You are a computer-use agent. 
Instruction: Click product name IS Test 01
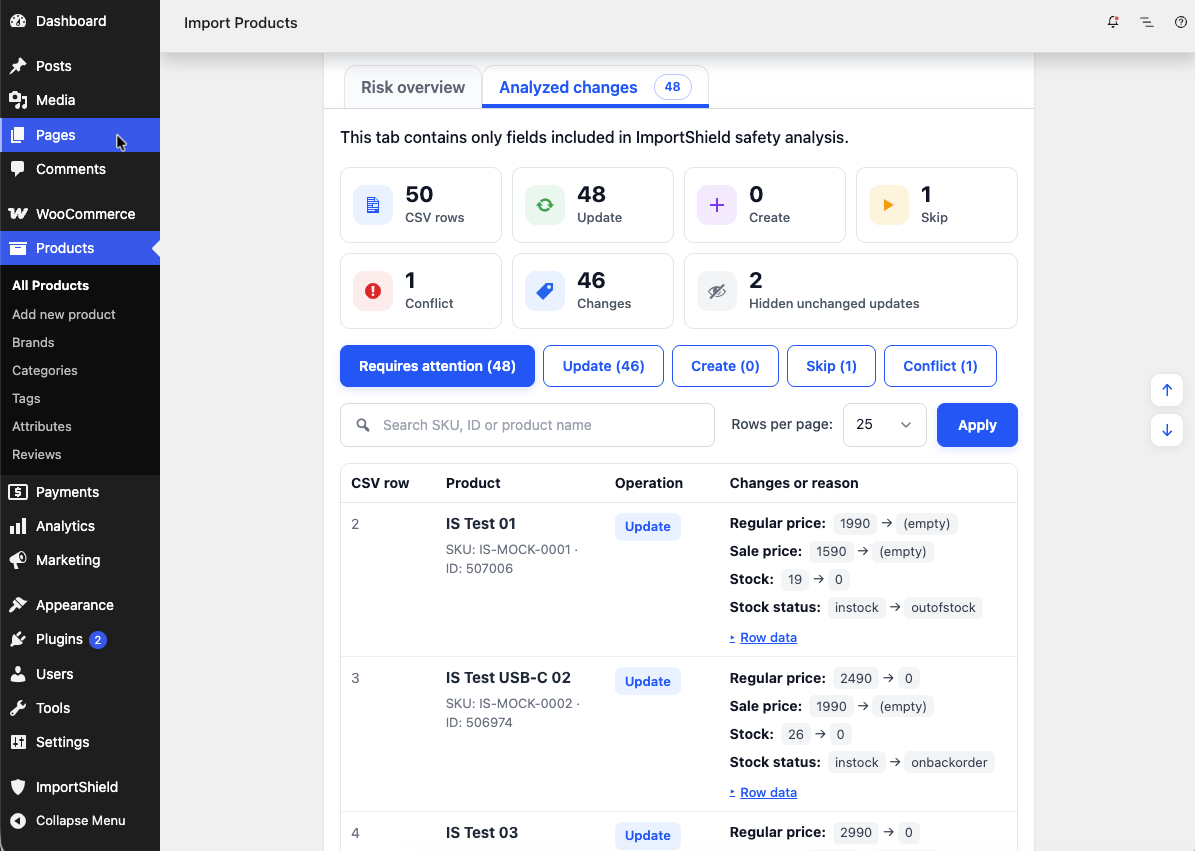point(481,524)
